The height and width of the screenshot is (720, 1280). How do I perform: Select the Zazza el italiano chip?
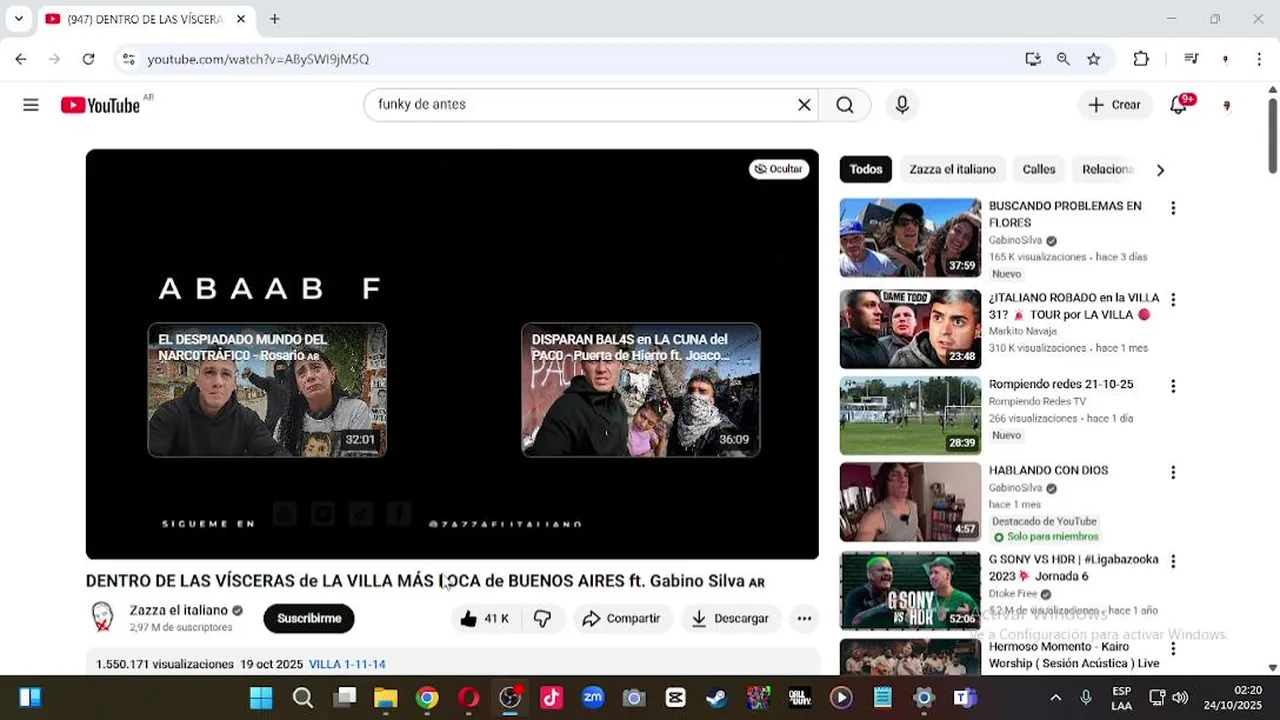(952, 169)
